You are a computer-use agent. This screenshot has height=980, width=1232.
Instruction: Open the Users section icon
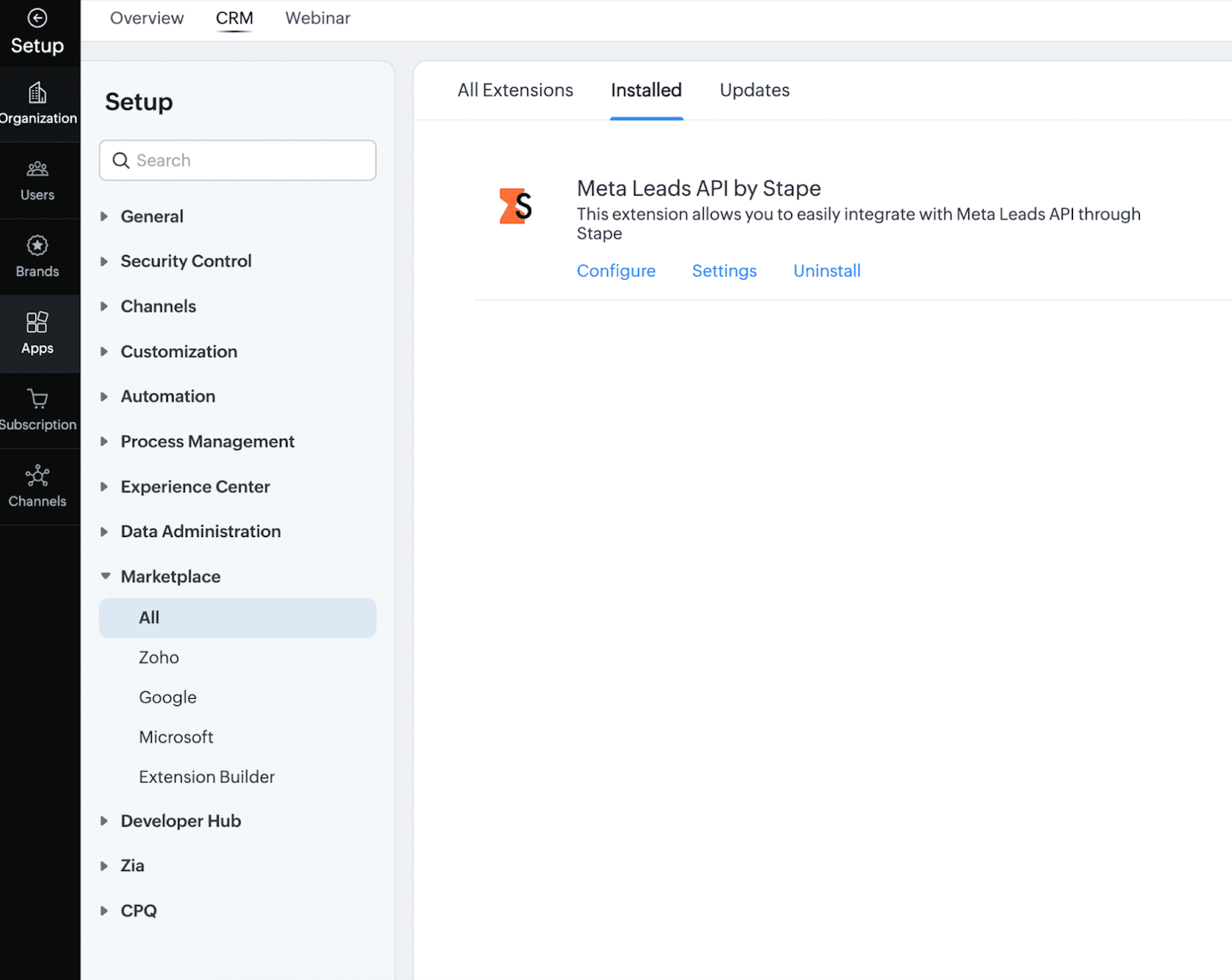click(x=37, y=169)
